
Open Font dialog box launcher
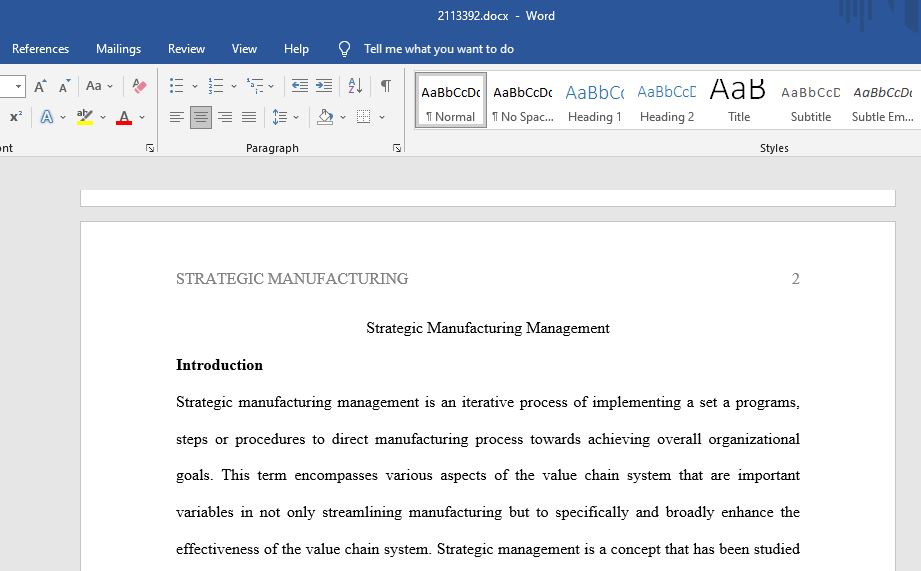pos(150,148)
